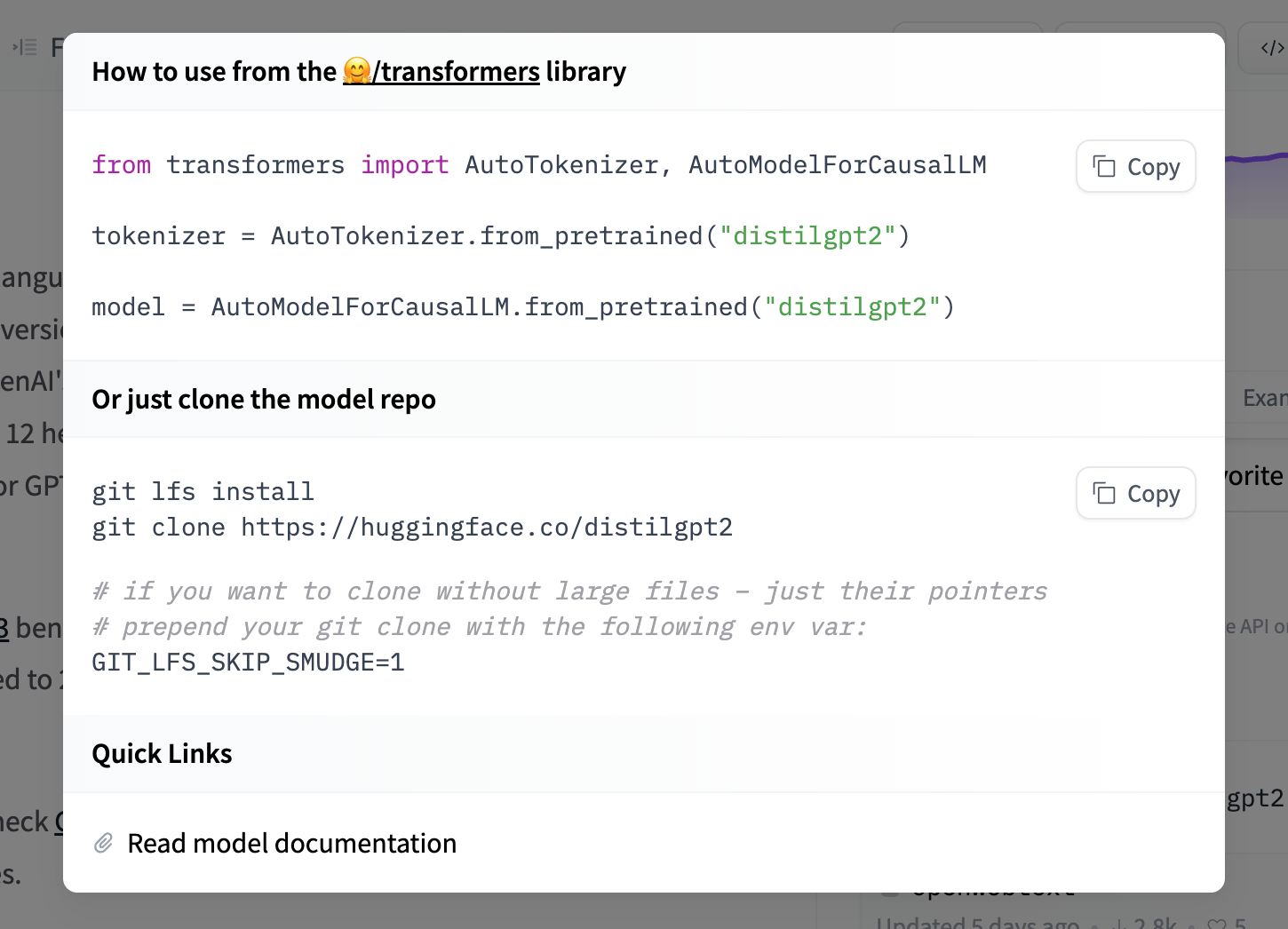Click the paperclip icon in Quick Links

point(104,843)
